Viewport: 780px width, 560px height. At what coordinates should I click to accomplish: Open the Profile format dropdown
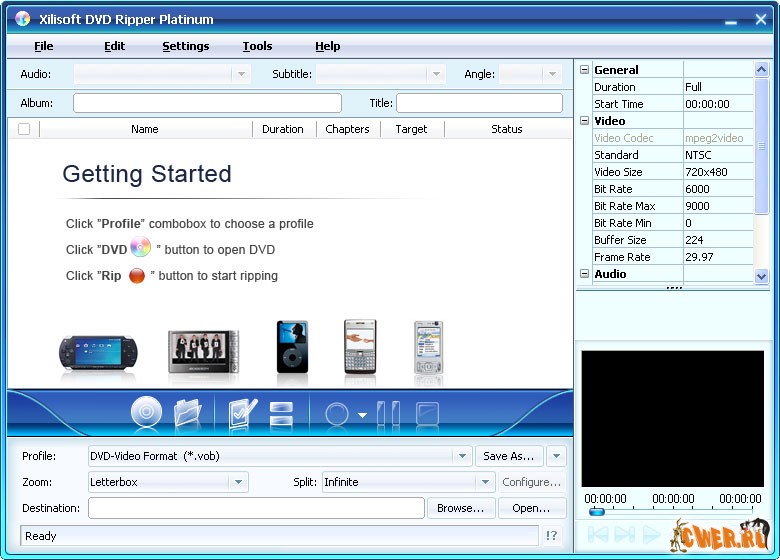[462, 456]
